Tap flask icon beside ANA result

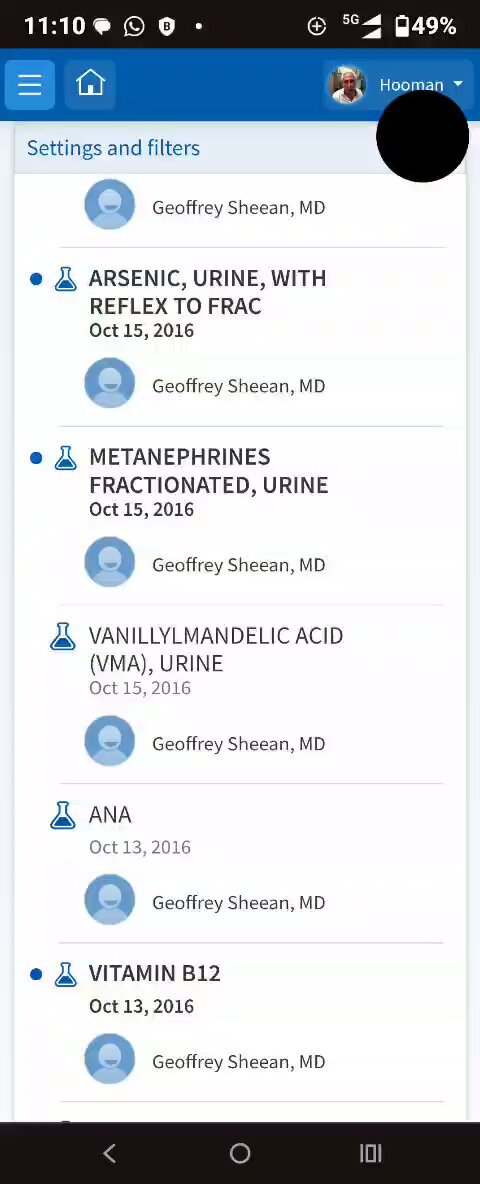(63, 816)
